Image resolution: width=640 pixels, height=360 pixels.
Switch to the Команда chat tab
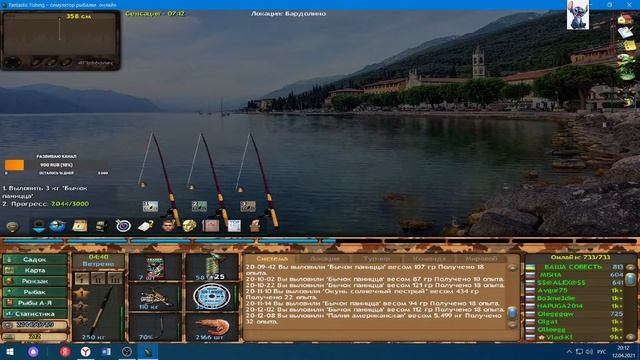tap(429, 258)
